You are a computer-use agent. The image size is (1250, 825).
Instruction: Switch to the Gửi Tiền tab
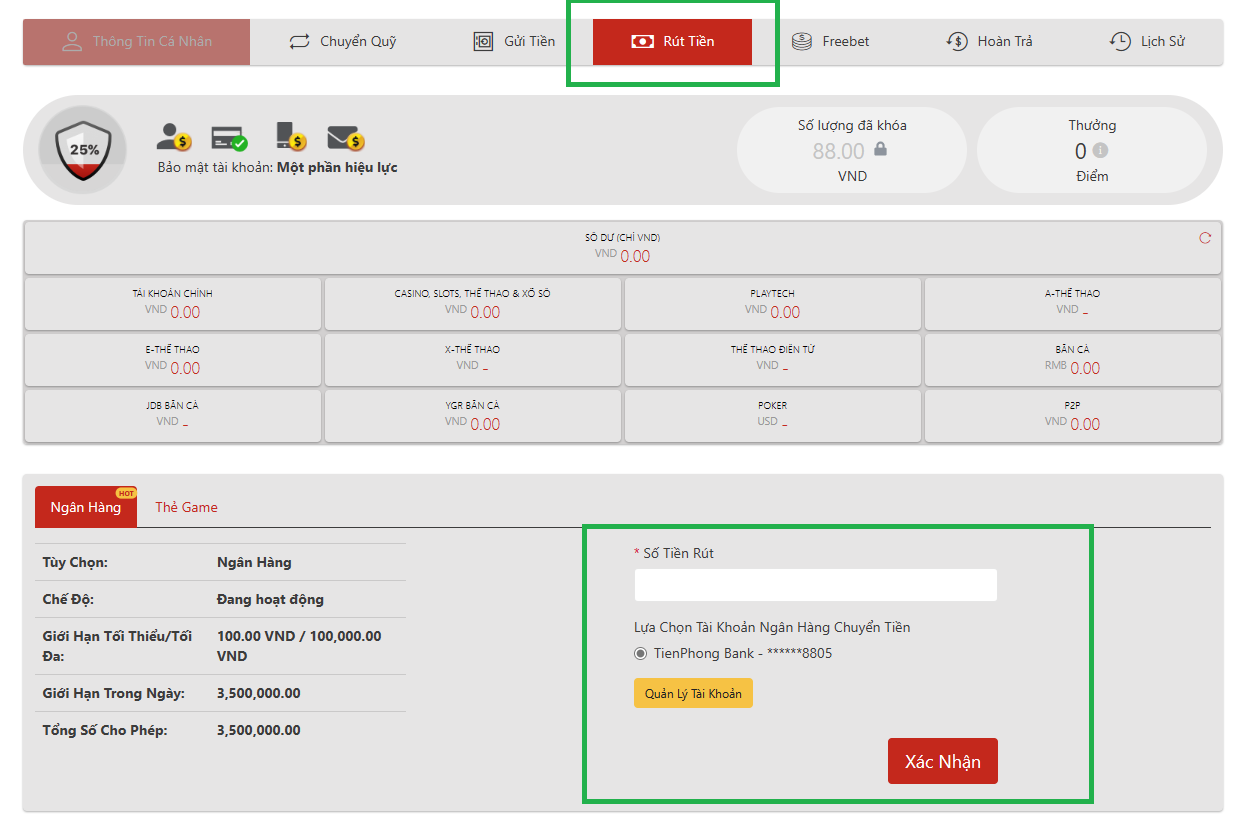514,42
